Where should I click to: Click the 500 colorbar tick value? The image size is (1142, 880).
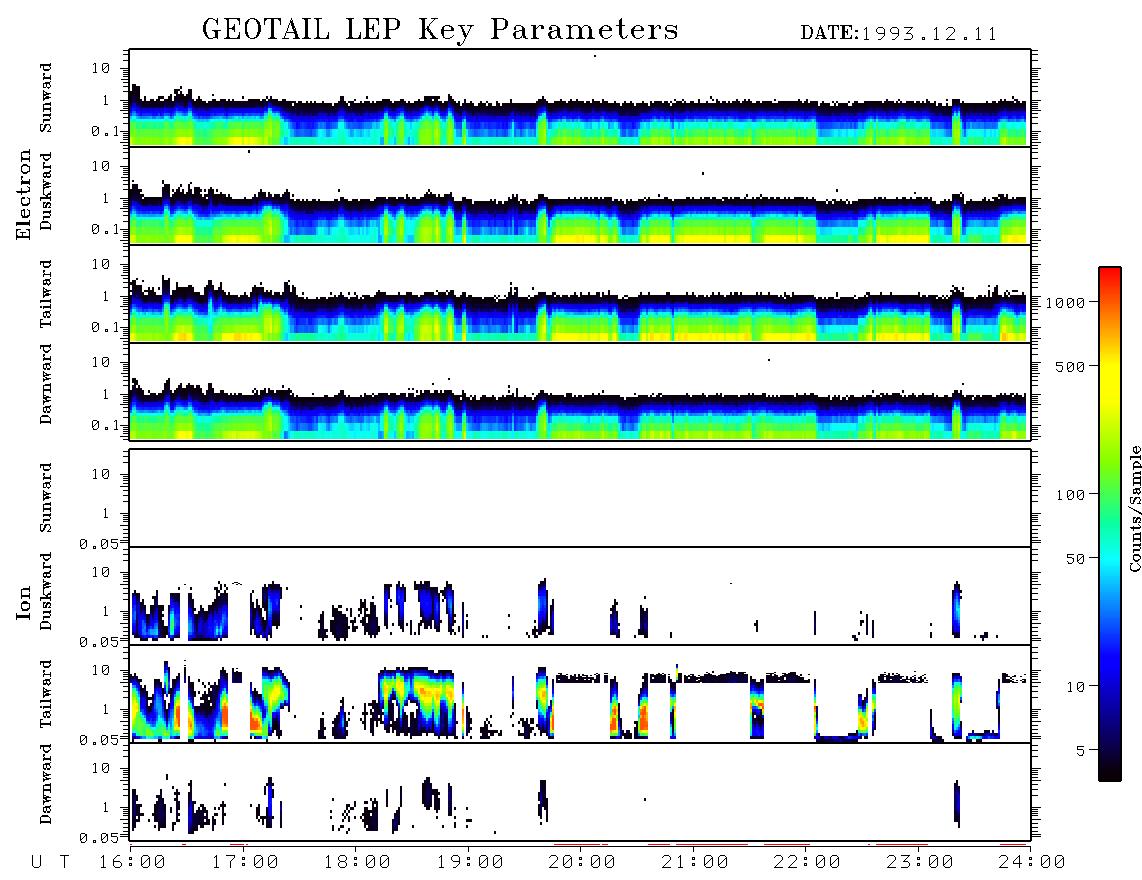[x=1070, y=366]
